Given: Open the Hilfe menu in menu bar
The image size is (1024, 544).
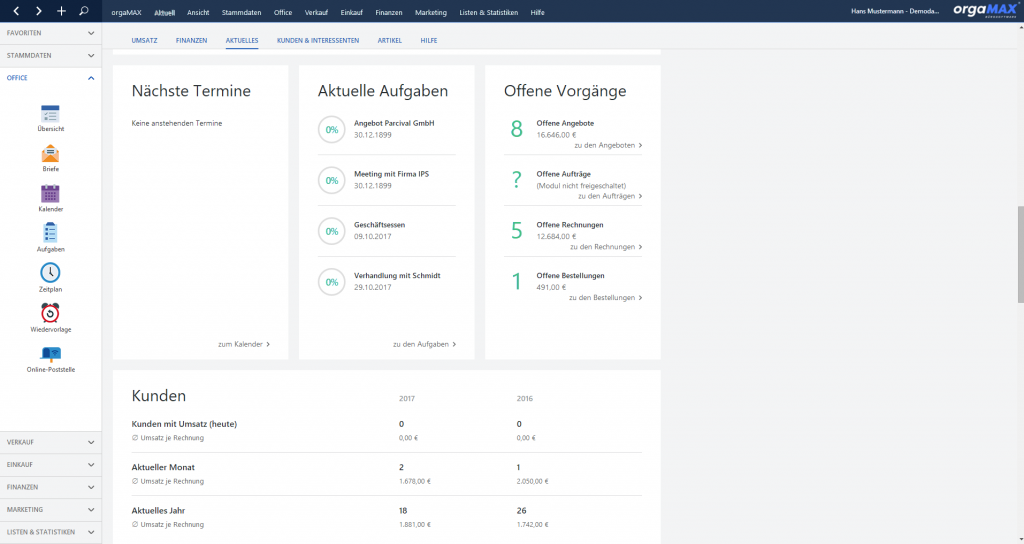Looking at the screenshot, I should 537,12.
